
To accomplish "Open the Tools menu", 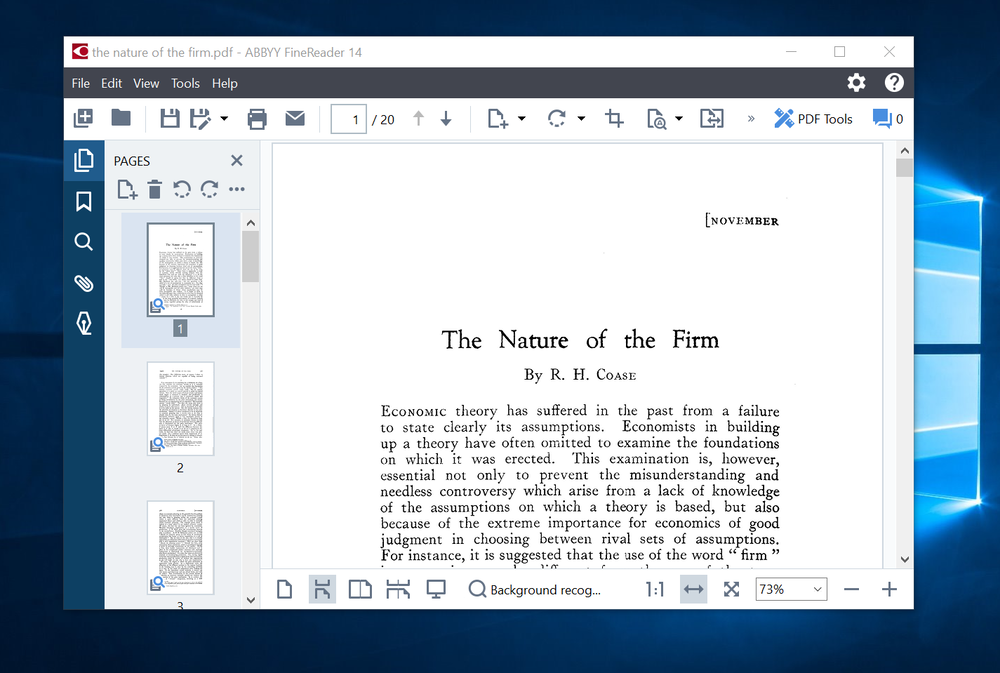I will (x=185, y=83).
